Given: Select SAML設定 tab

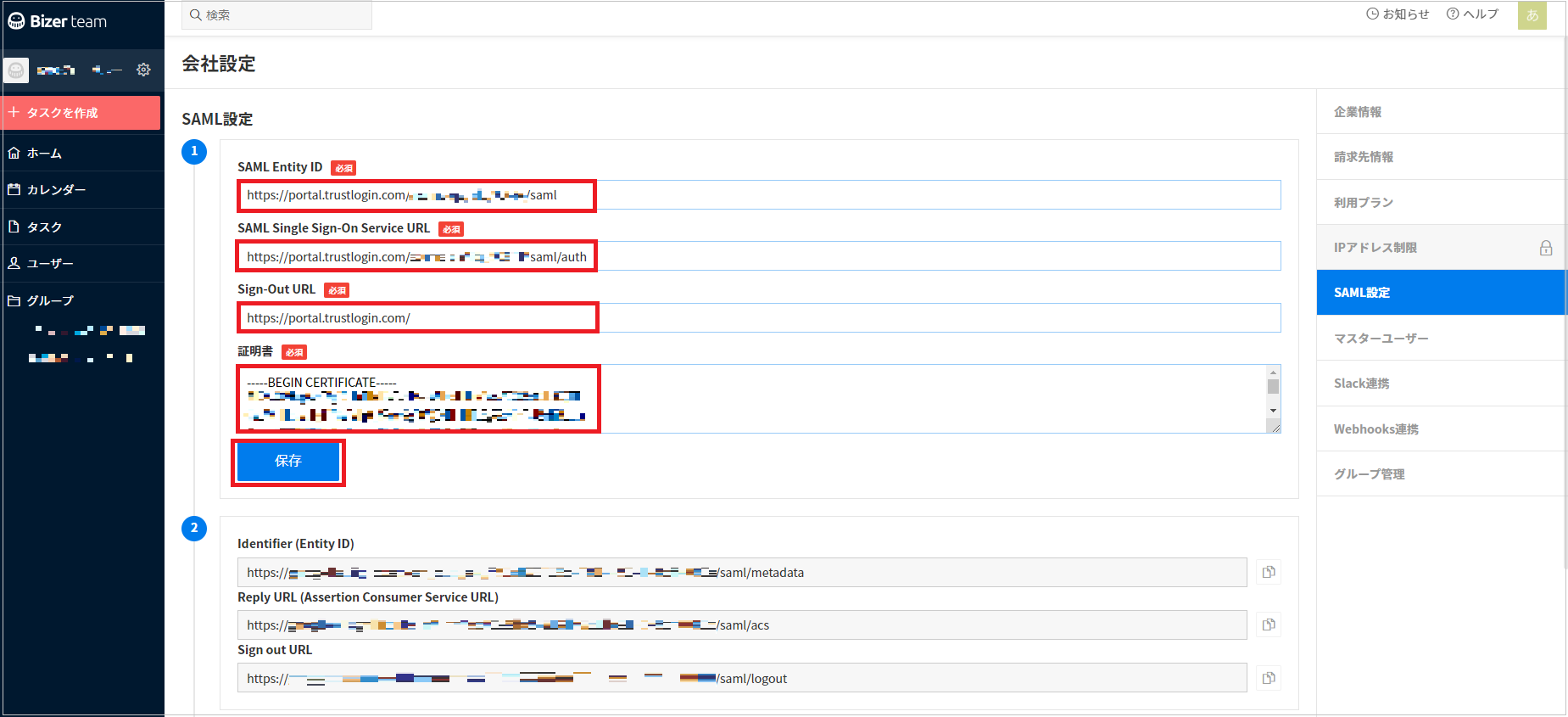Looking at the screenshot, I should pos(1441,293).
